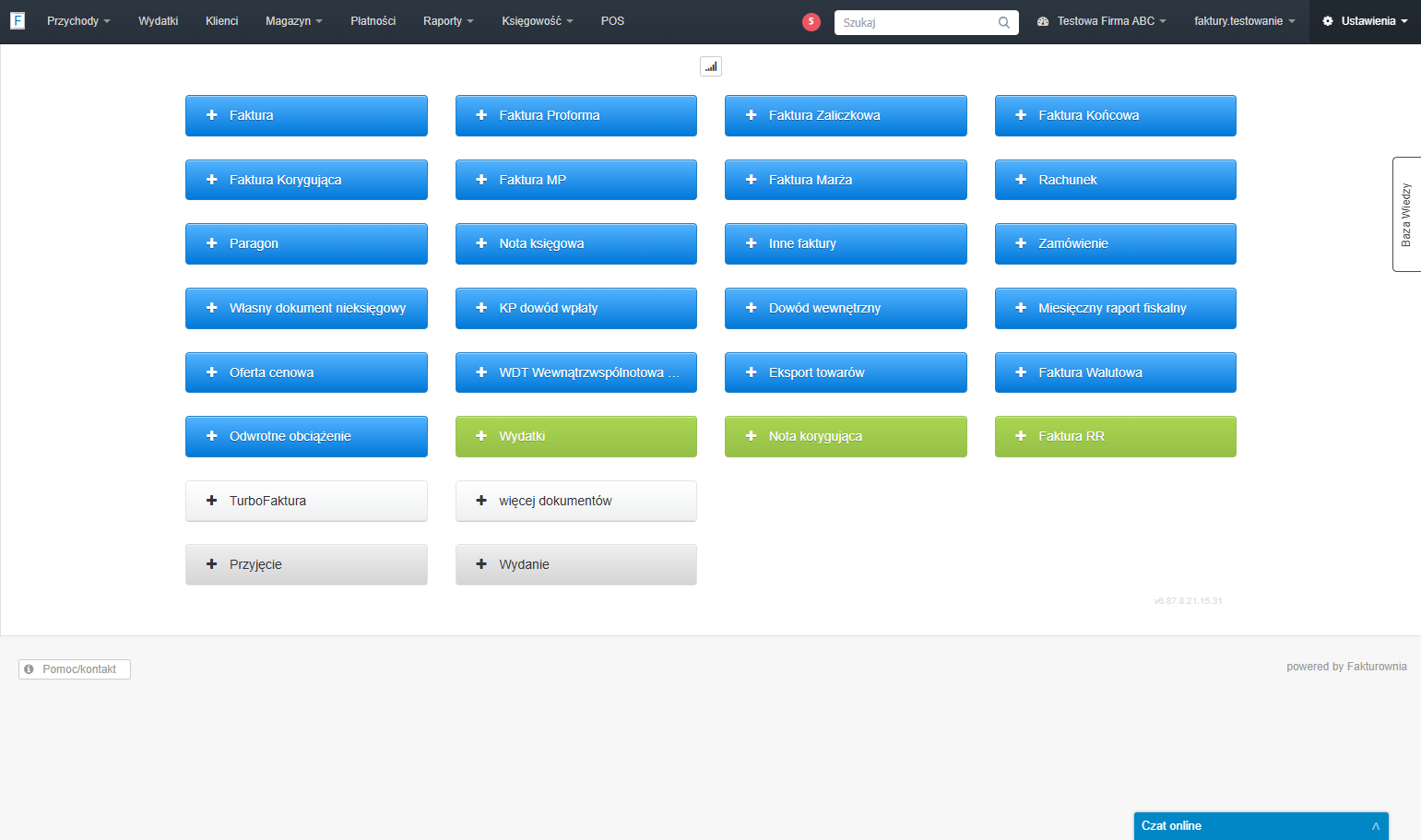Show więcej dokumentów
Viewport: 1421px width, 840px height.
[x=576, y=501]
